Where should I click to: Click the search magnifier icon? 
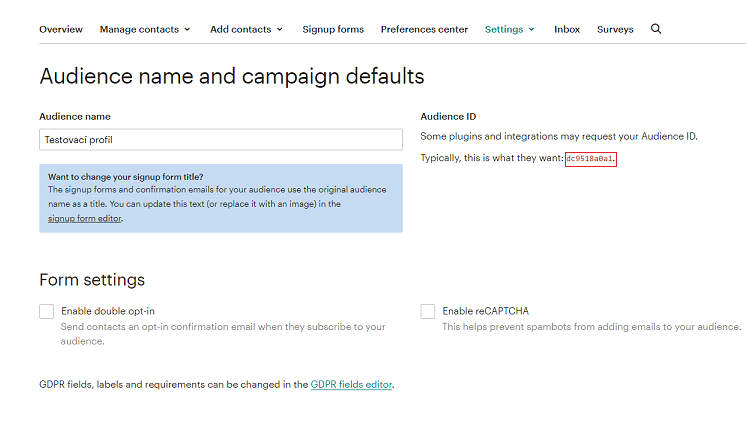(x=656, y=29)
